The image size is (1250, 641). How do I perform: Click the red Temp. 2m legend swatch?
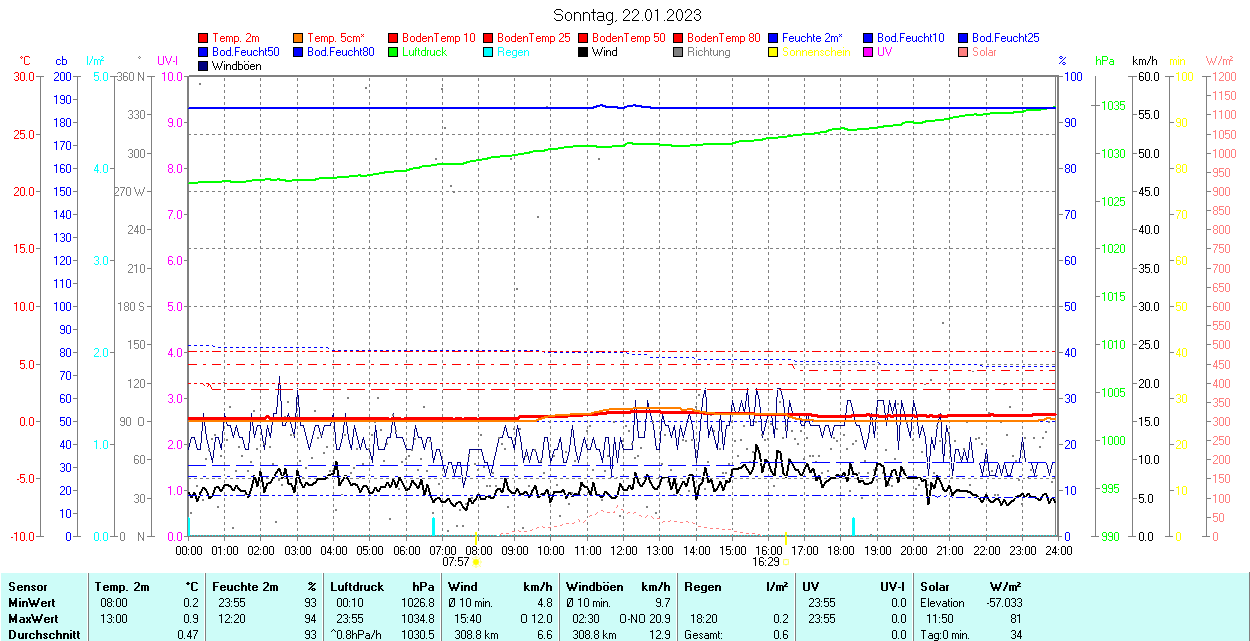pos(204,38)
